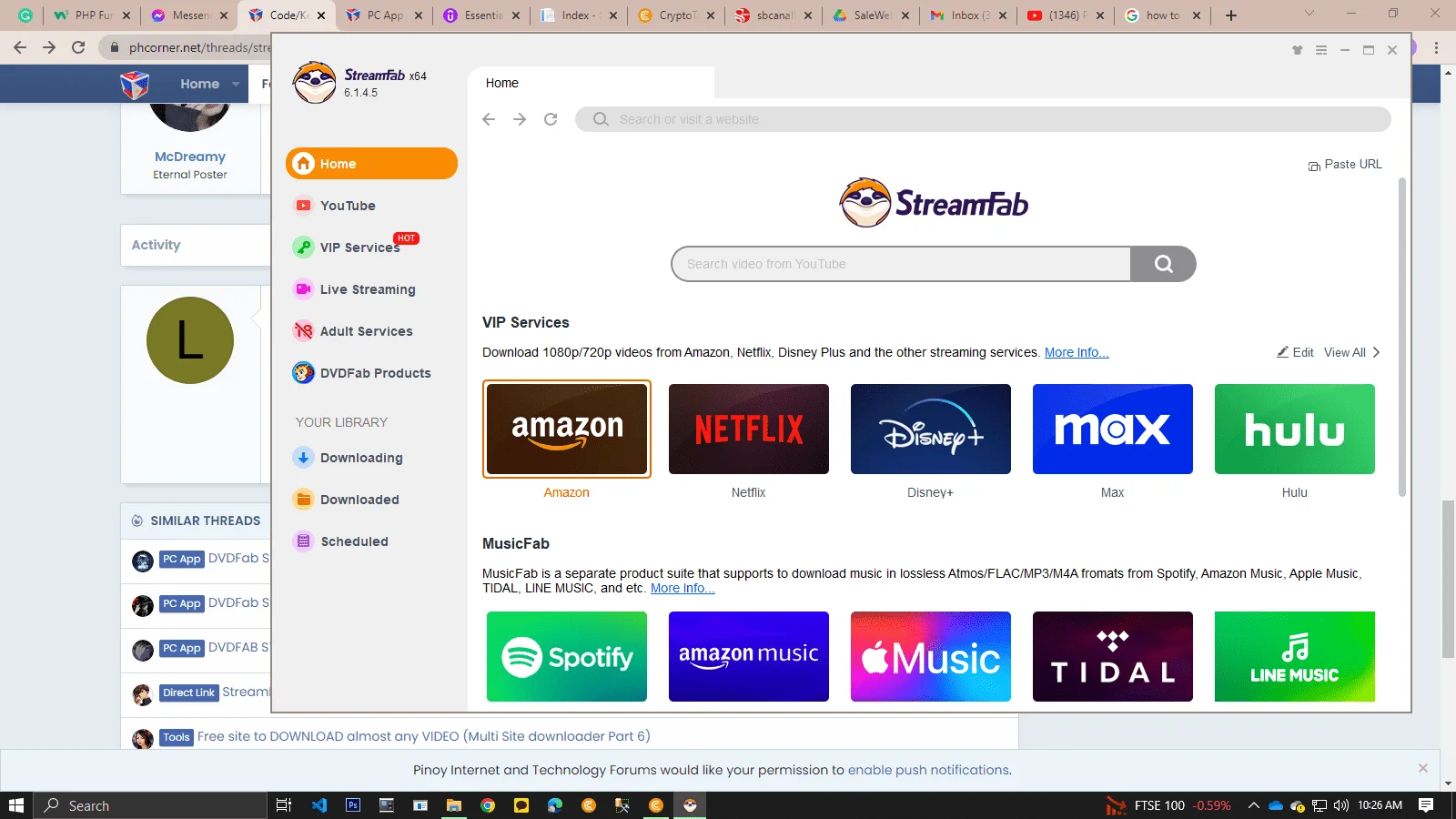Switch to the CryptoT Chrome tab
Viewport: 1456px width, 819px height.
point(677,15)
